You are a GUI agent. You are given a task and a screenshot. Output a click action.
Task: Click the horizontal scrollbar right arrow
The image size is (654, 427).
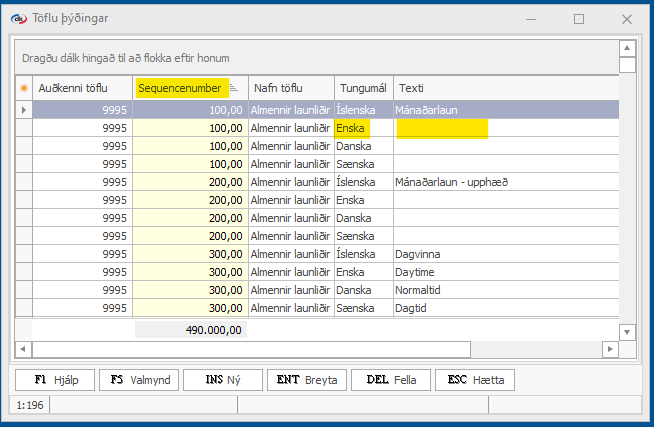click(610, 349)
